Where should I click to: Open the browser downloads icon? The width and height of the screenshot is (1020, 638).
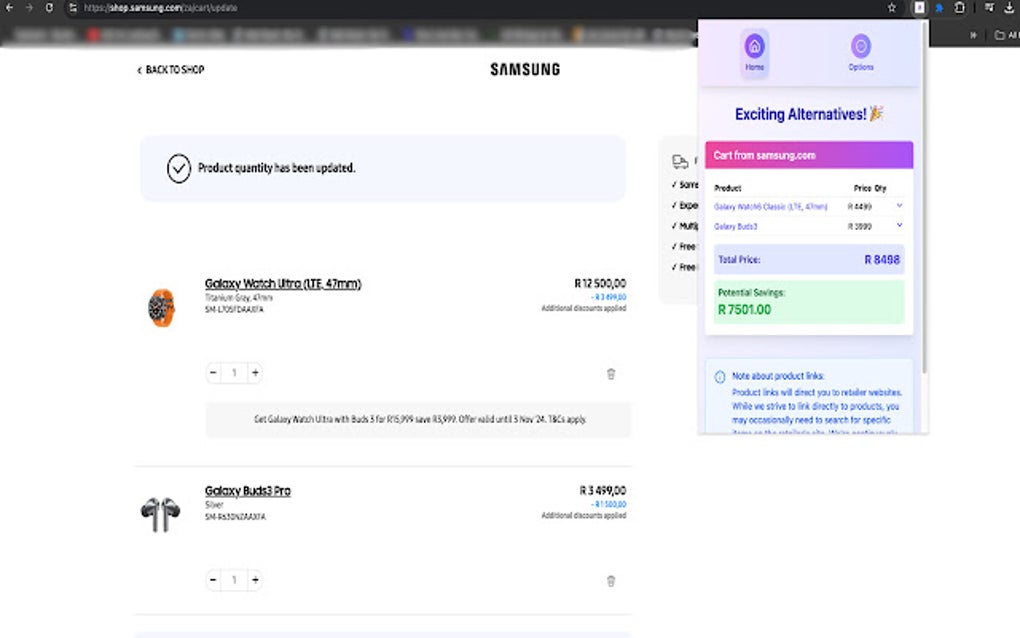pos(1008,8)
